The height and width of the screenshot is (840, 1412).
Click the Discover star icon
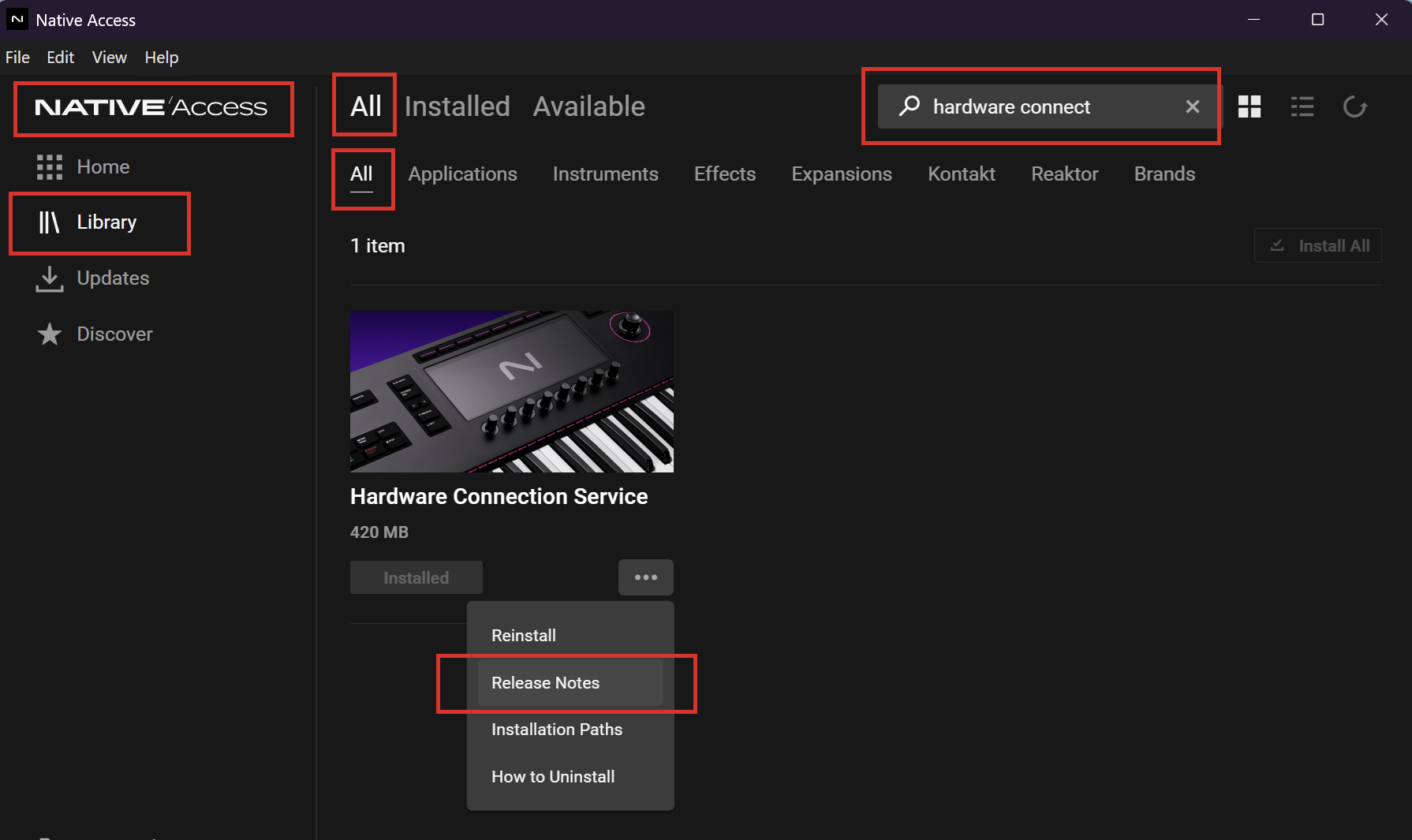coord(50,334)
